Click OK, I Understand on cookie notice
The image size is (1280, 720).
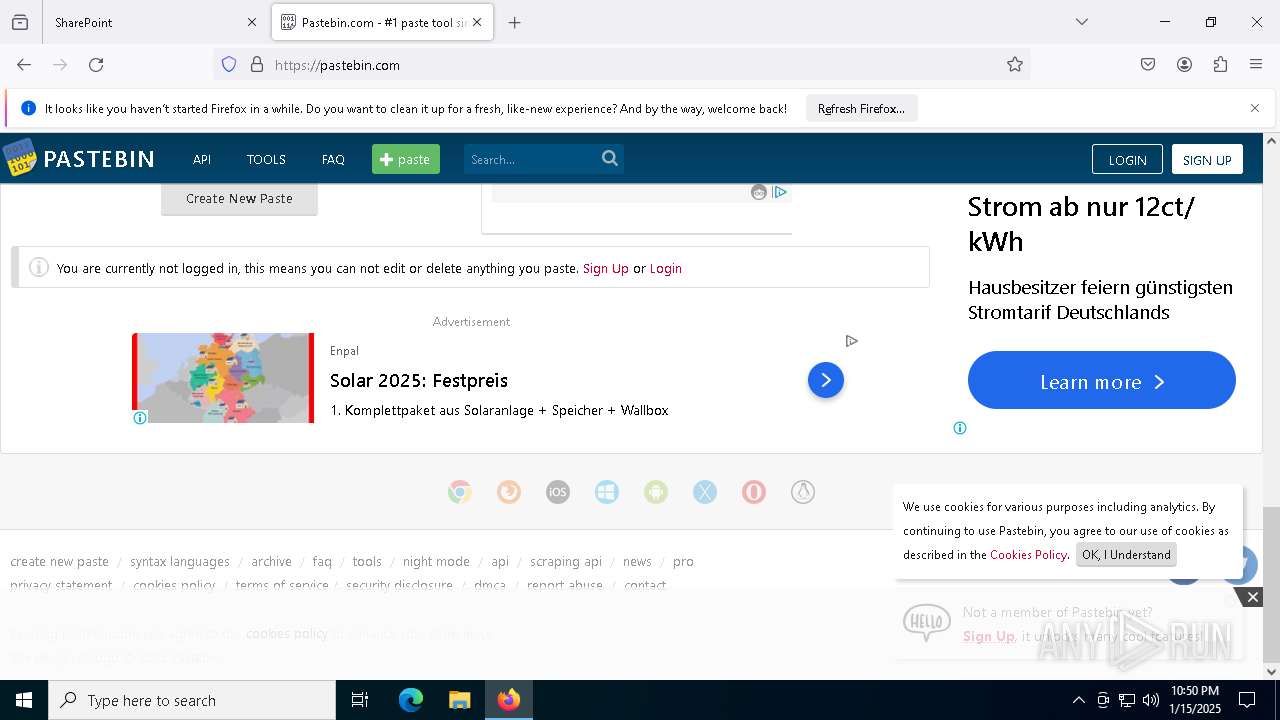1126,555
